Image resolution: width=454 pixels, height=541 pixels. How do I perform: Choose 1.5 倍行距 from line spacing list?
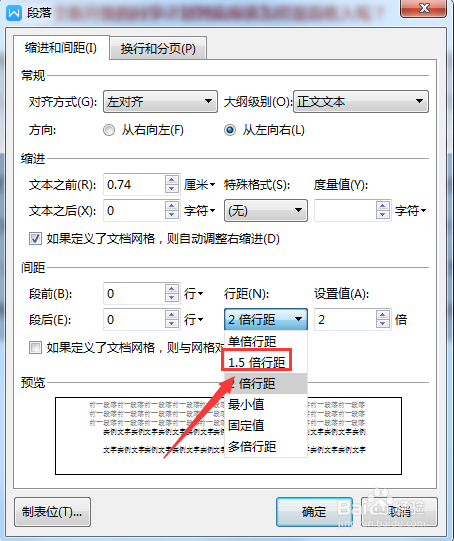coord(266,362)
